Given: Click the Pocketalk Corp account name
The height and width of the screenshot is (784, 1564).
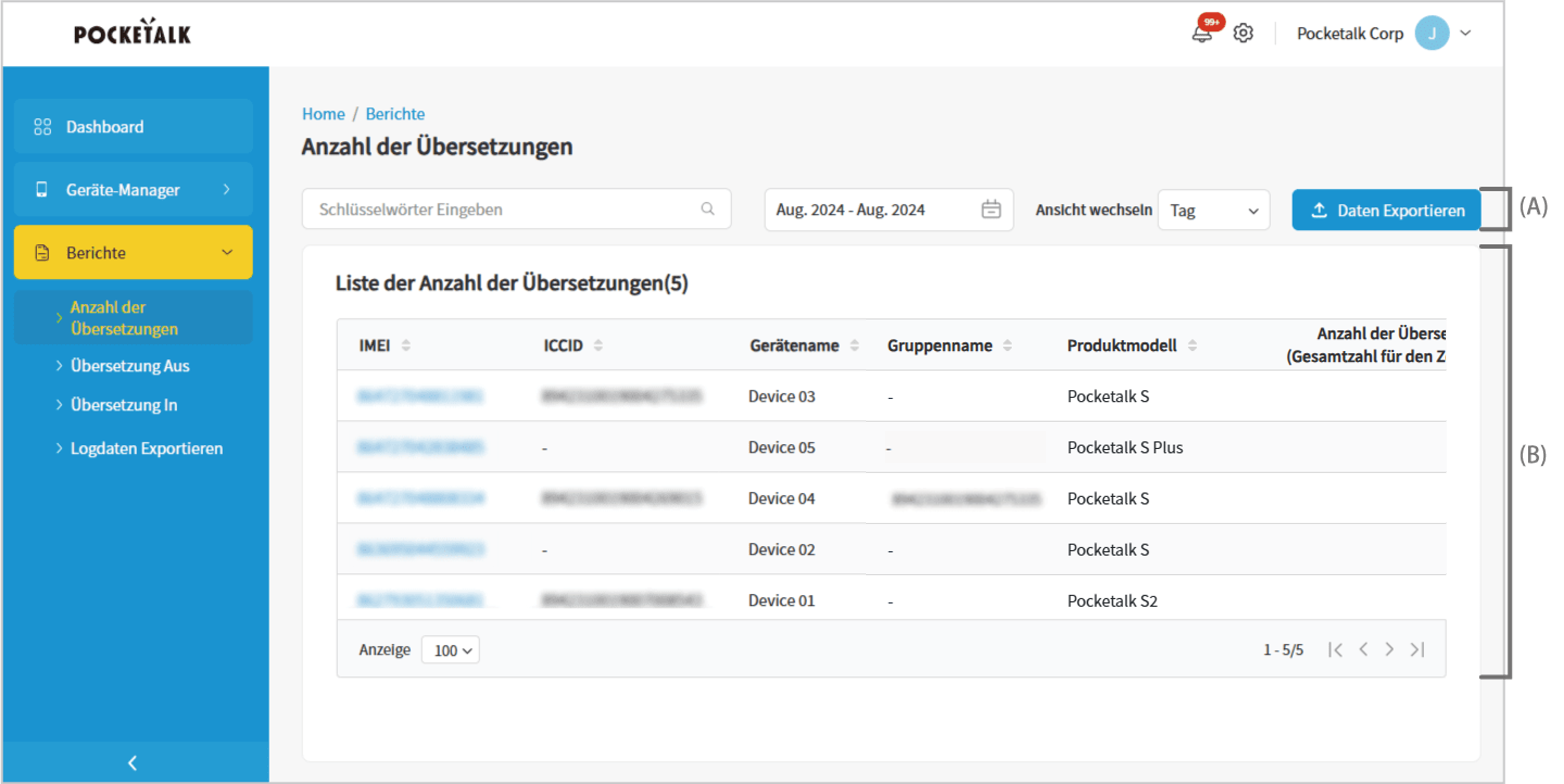Looking at the screenshot, I should click(1350, 33).
